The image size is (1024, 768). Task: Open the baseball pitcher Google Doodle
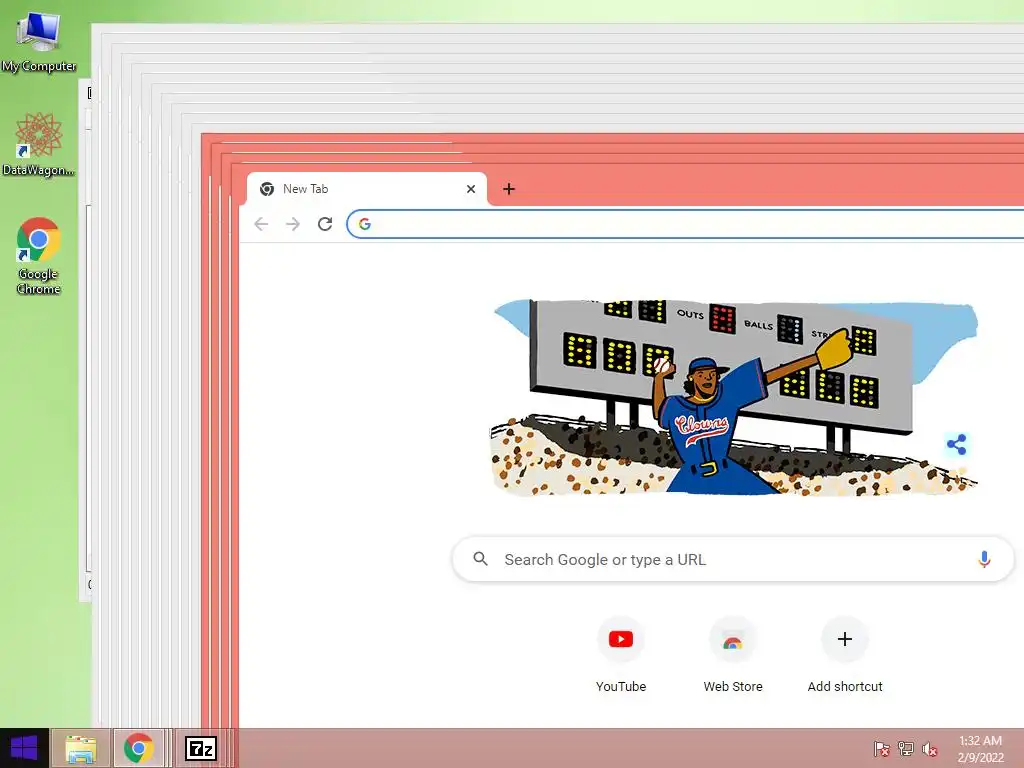pyautogui.click(x=733, y=397)
